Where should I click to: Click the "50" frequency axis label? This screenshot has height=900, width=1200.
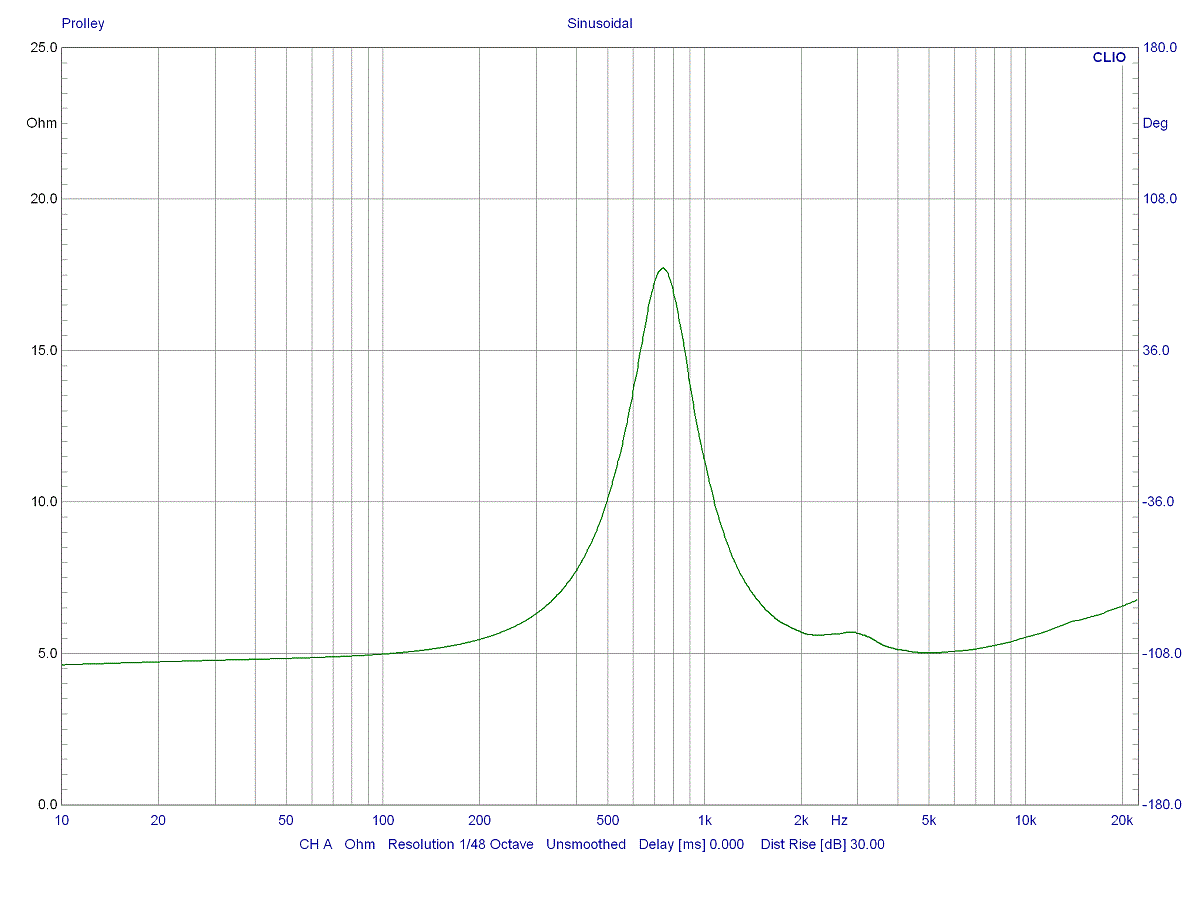[286, 820]
